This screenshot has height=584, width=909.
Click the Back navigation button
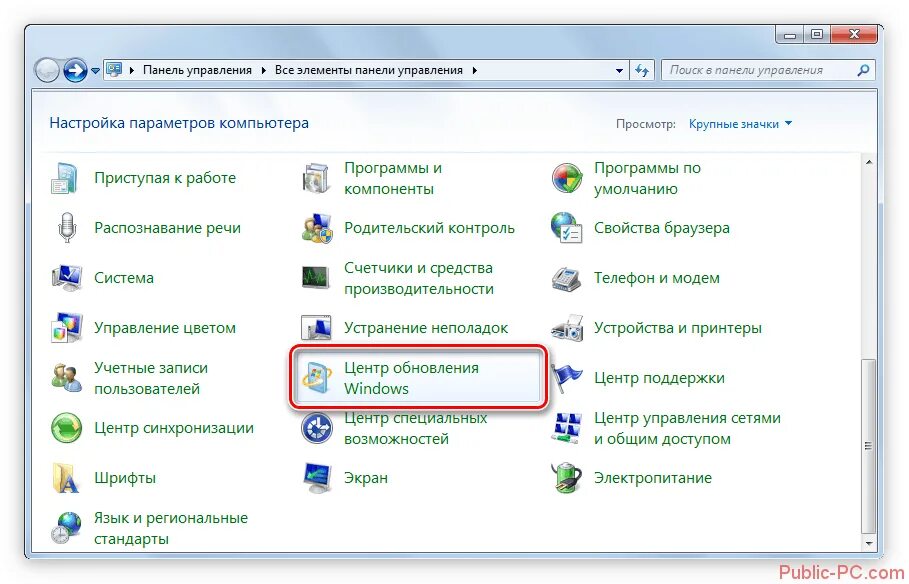[x=47, y=71]
